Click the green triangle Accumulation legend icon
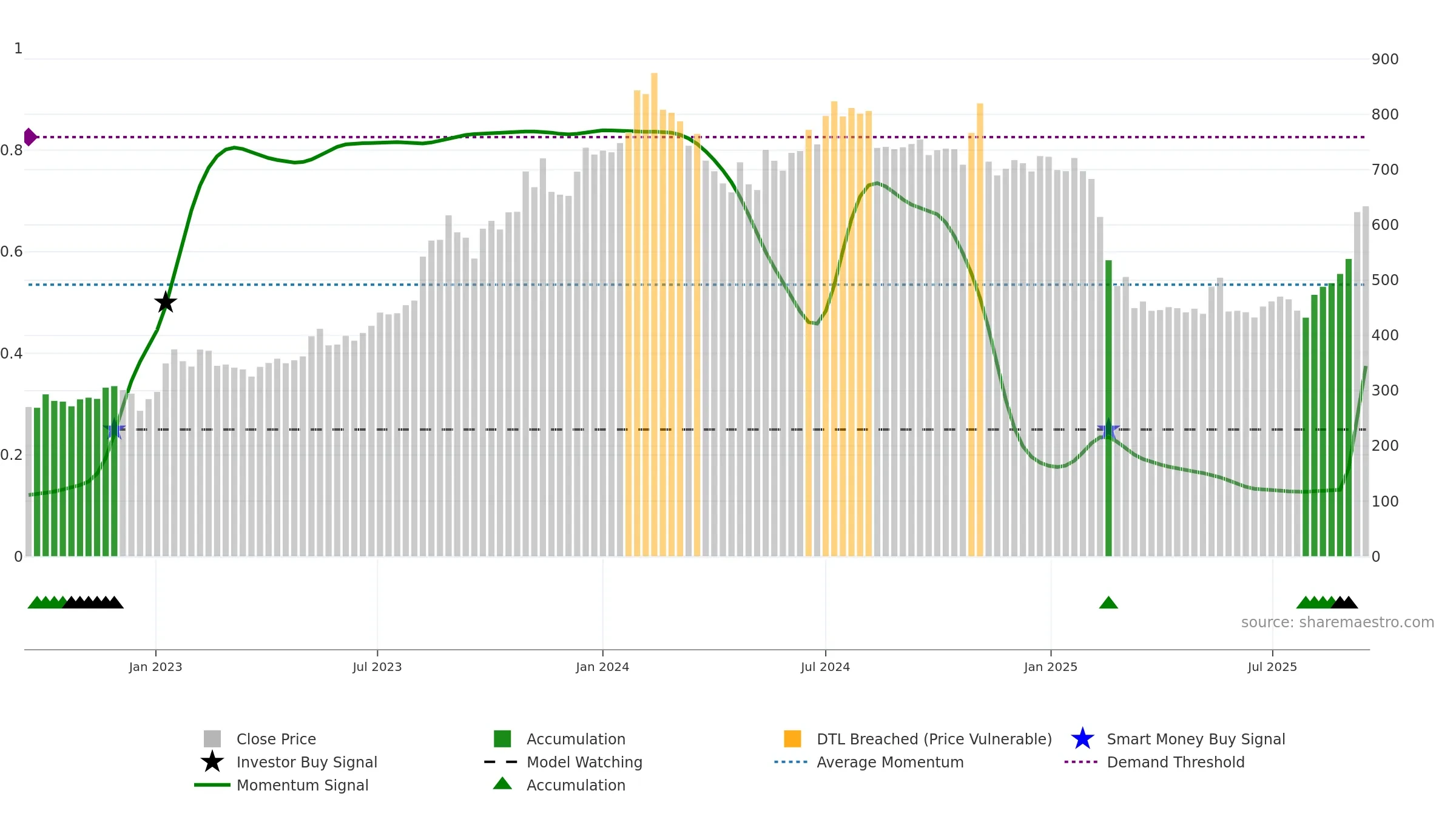This screenshot has width=1456, height=819. (x=502, y=784)
